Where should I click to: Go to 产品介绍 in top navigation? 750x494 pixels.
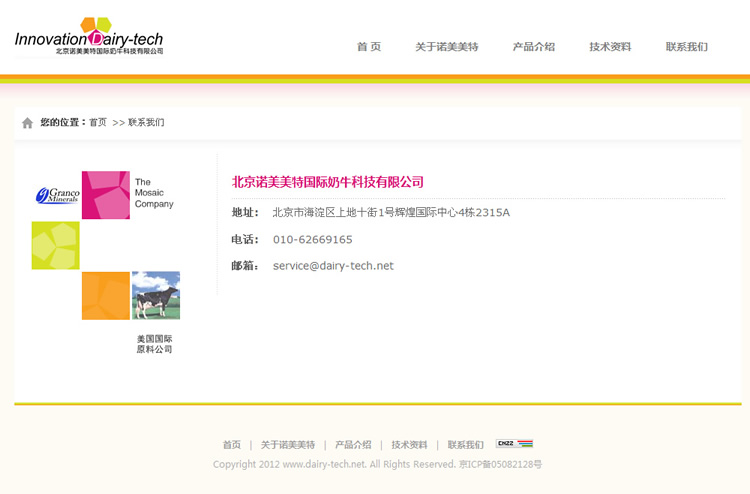tap(534, 47)
